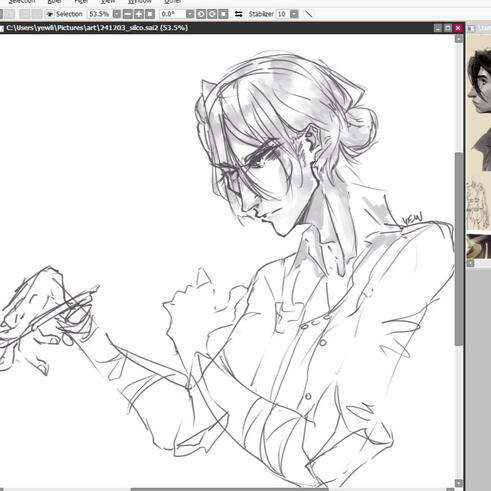The image size is (491, 491).
Task: Open the rotation angle dropdown
Action: click(x=190, y=14)
